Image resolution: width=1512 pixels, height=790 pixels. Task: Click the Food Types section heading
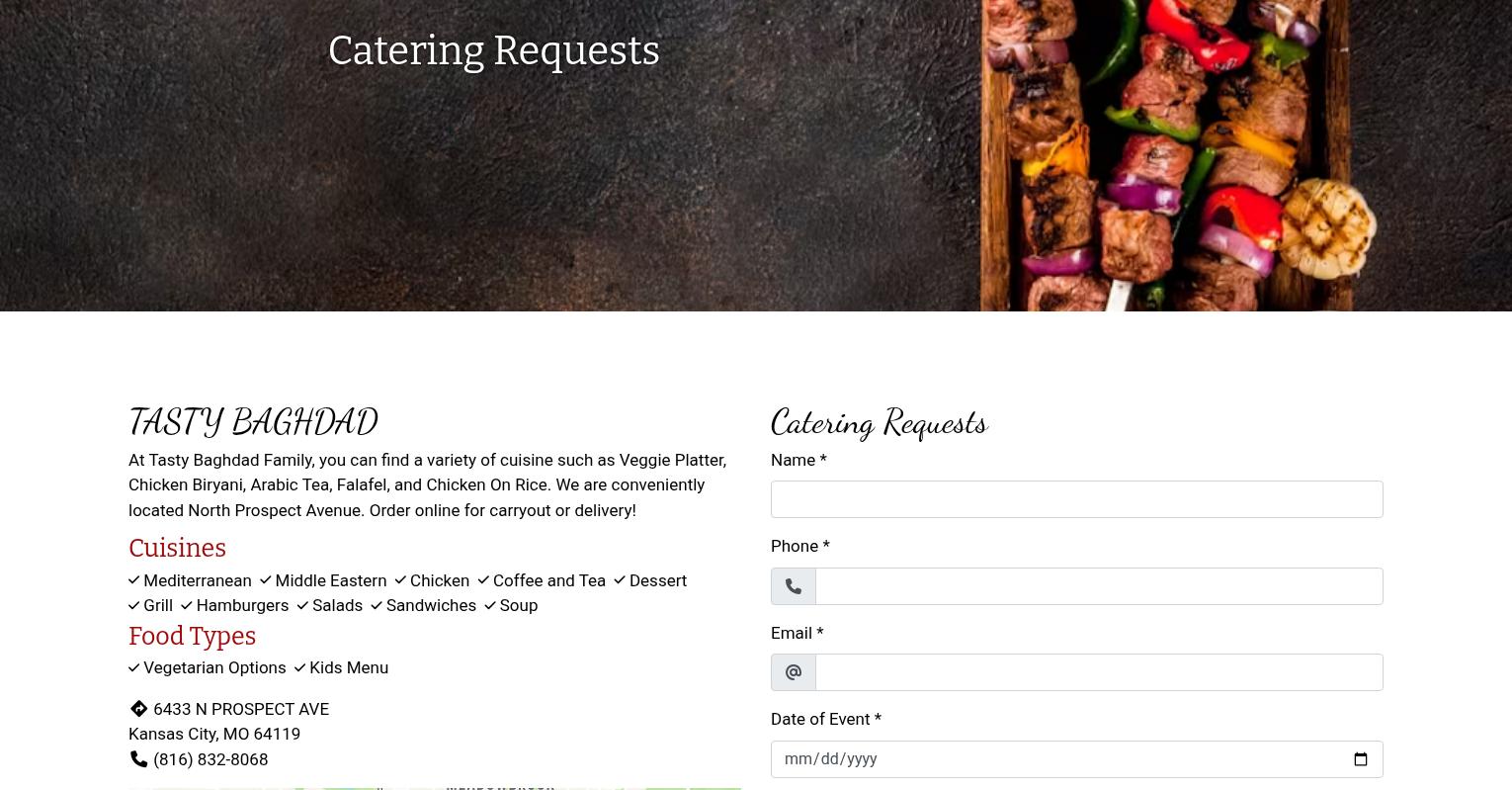point(193,636)
